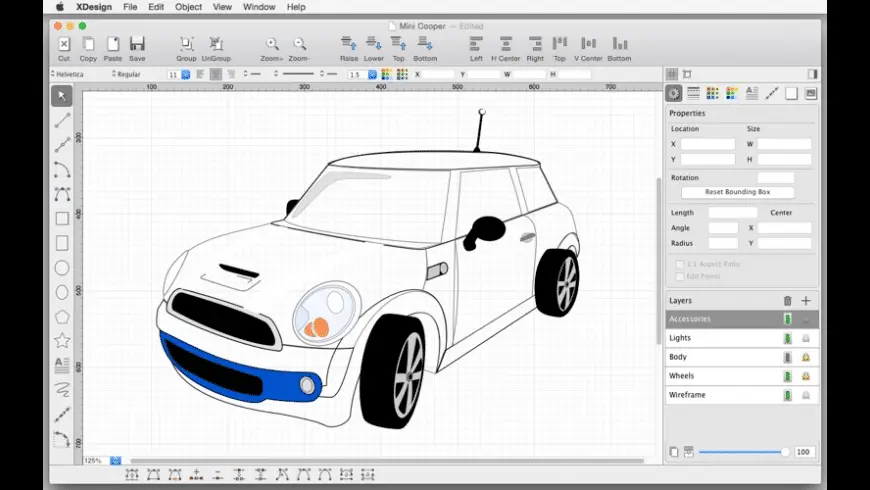This screenshot has height=490, width=870.
Task: Align objects to the Right
Action: coord(535,49)
